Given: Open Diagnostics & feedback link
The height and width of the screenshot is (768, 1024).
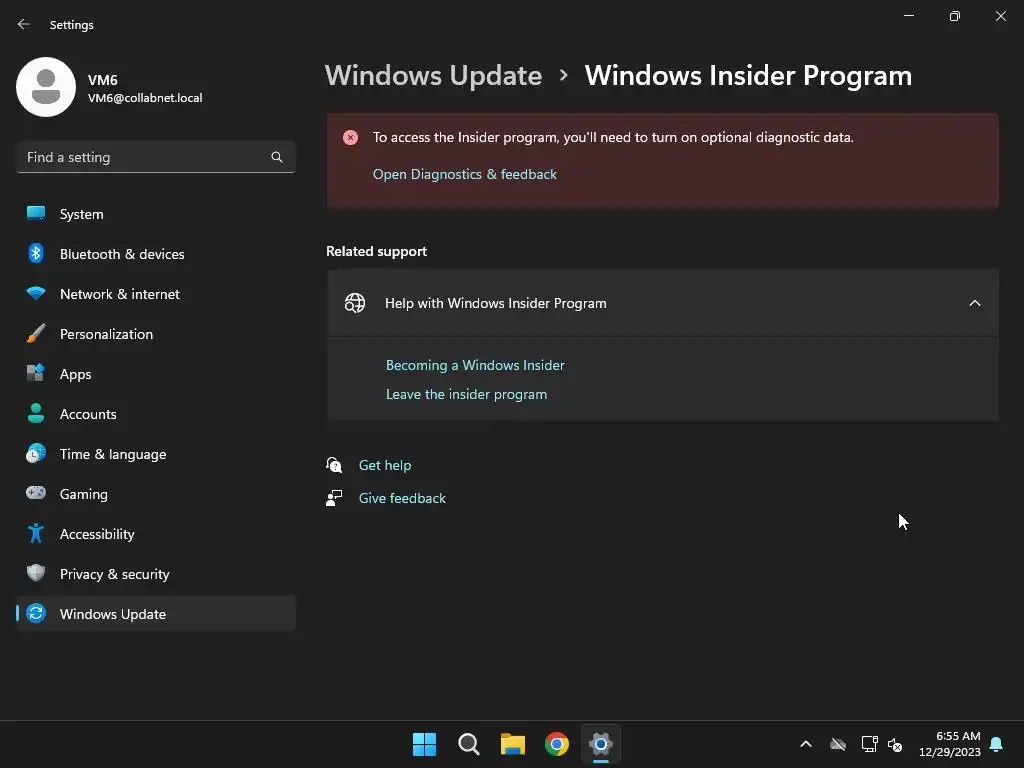Looking at the screenshot, I should pyautogui.click(x=464, y=174).
